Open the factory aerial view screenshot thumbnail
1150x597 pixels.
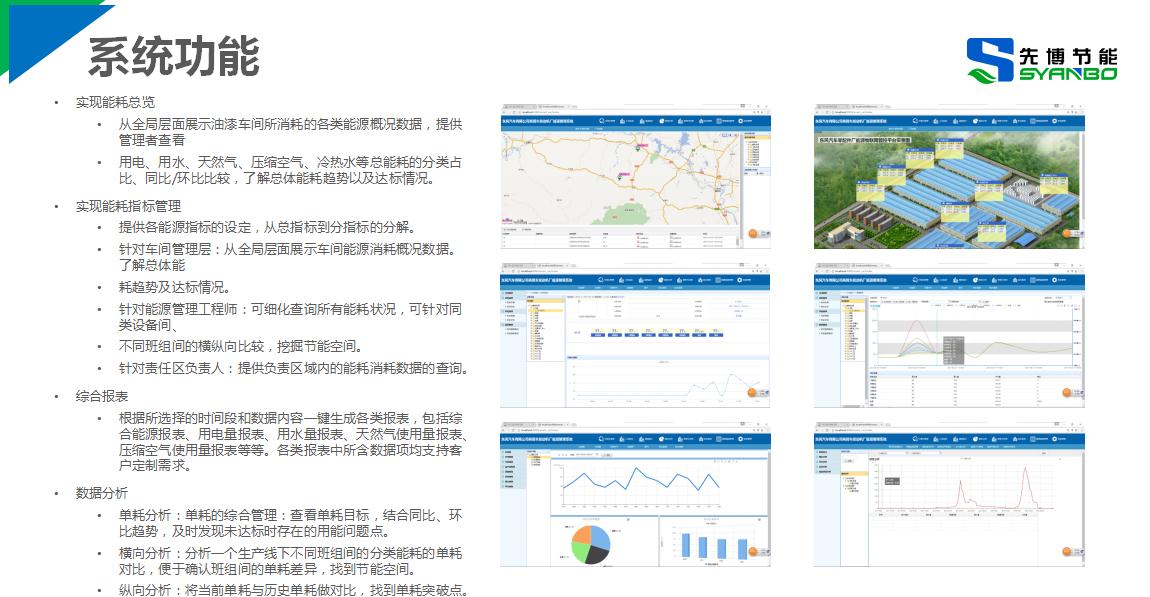(x=949, y=175)
